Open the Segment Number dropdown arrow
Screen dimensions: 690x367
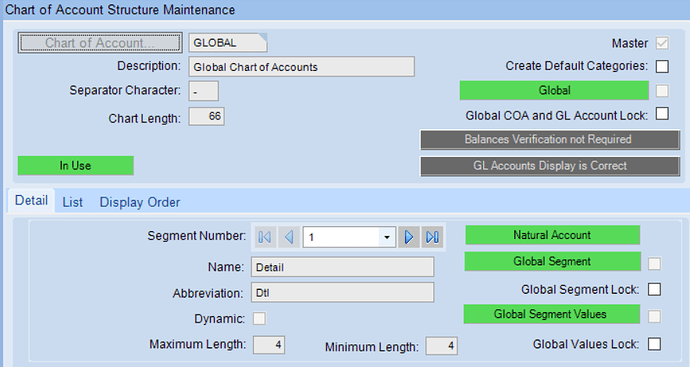tap(387, 238)
